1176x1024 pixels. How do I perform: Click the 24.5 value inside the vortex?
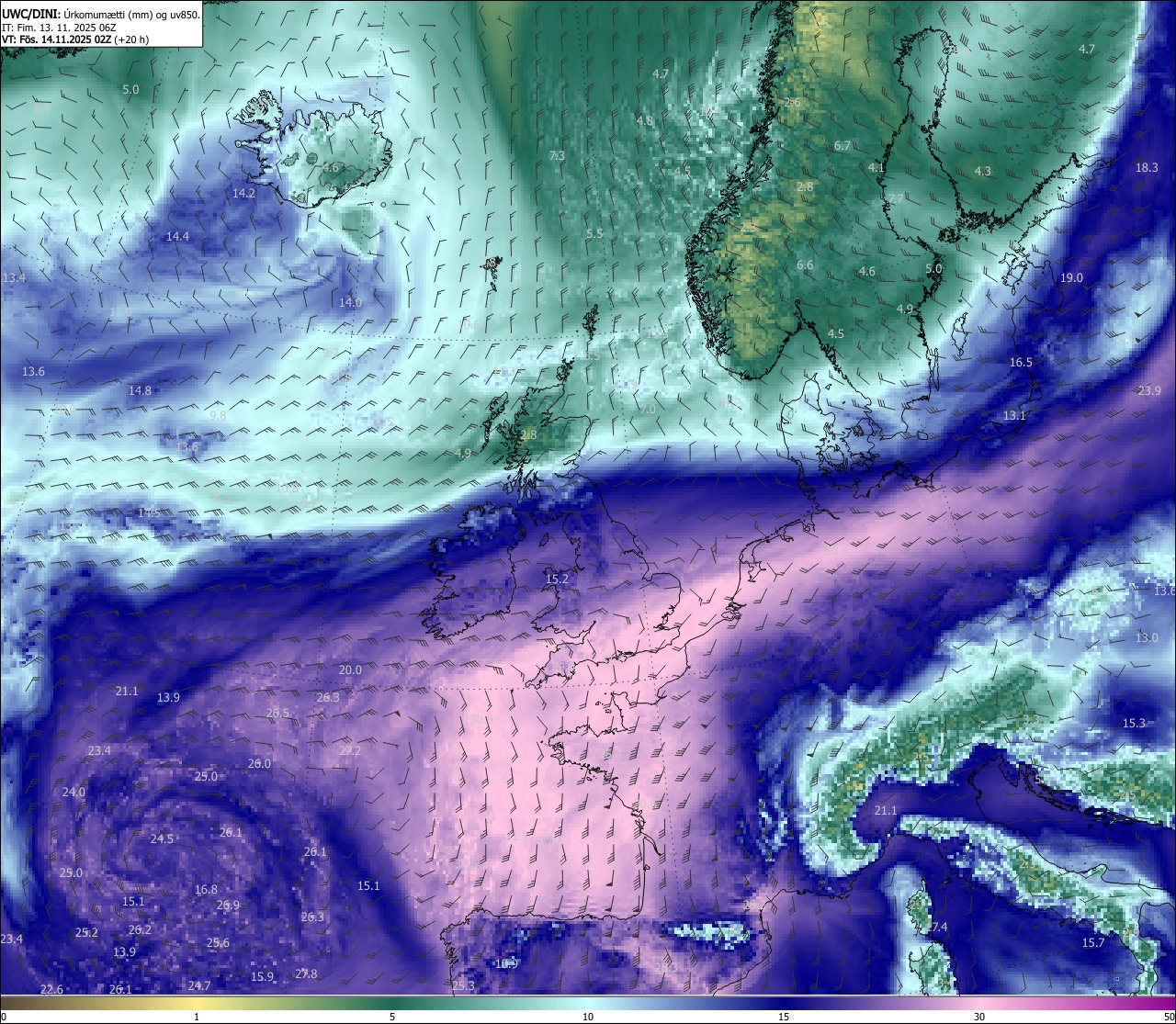coord(162,839)
